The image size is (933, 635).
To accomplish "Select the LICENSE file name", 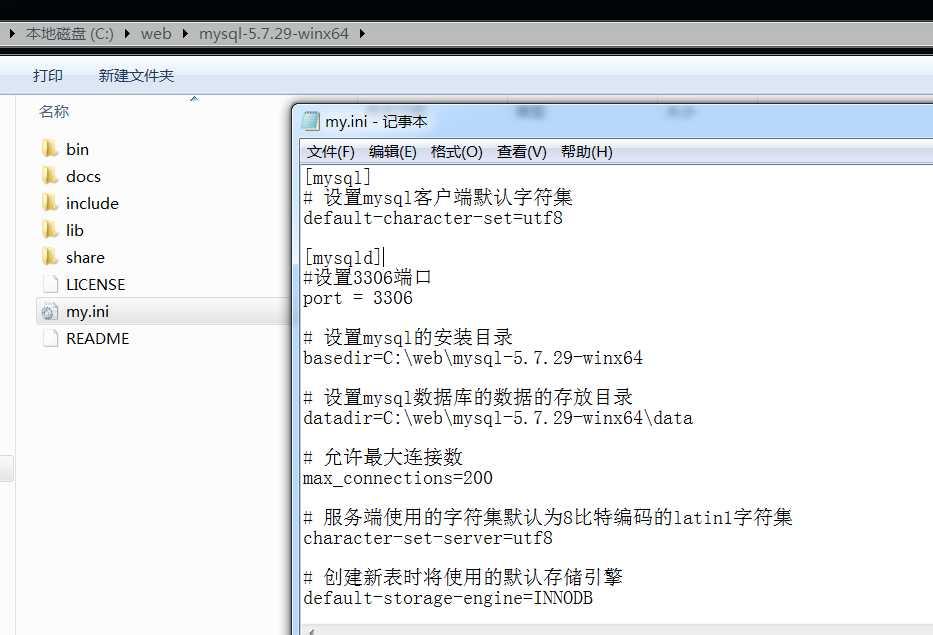I will point(96,284).
